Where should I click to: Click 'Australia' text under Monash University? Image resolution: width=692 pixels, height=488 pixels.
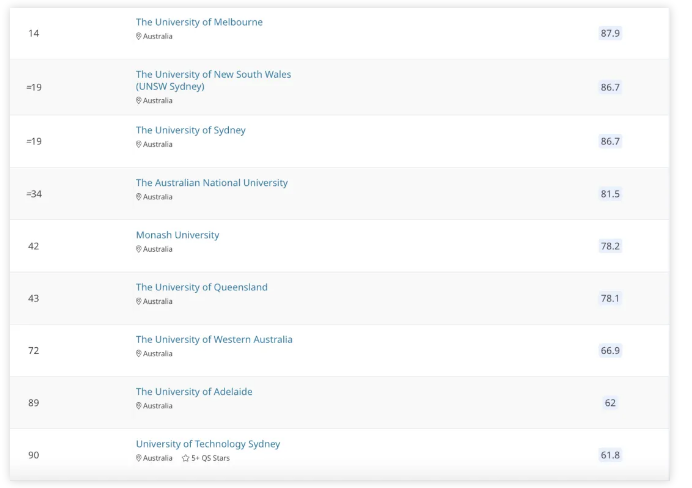click(x=158, y=249)
